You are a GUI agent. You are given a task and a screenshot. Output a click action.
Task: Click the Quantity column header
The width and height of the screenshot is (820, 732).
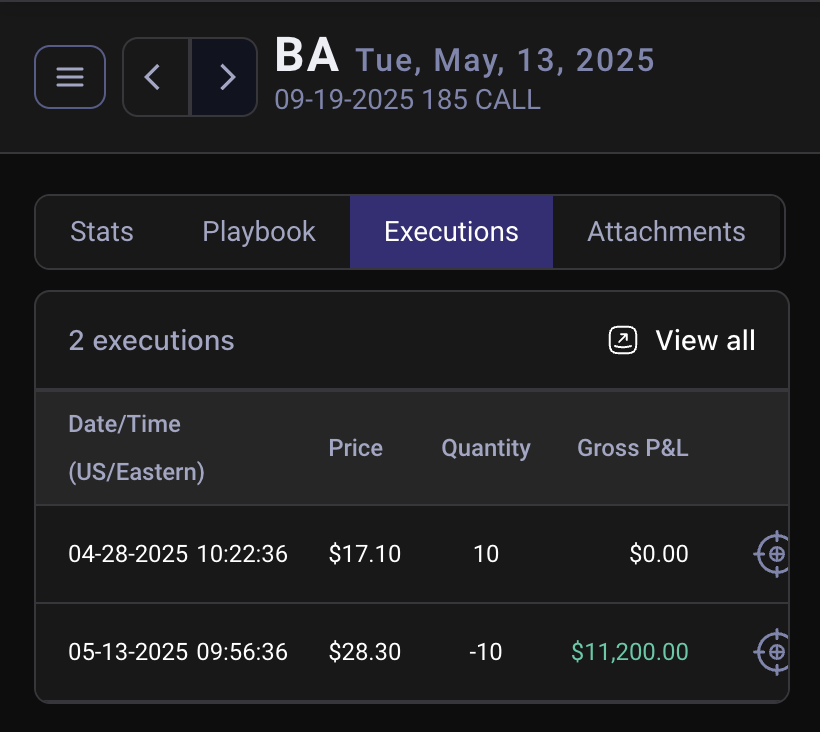coord(486,448)
